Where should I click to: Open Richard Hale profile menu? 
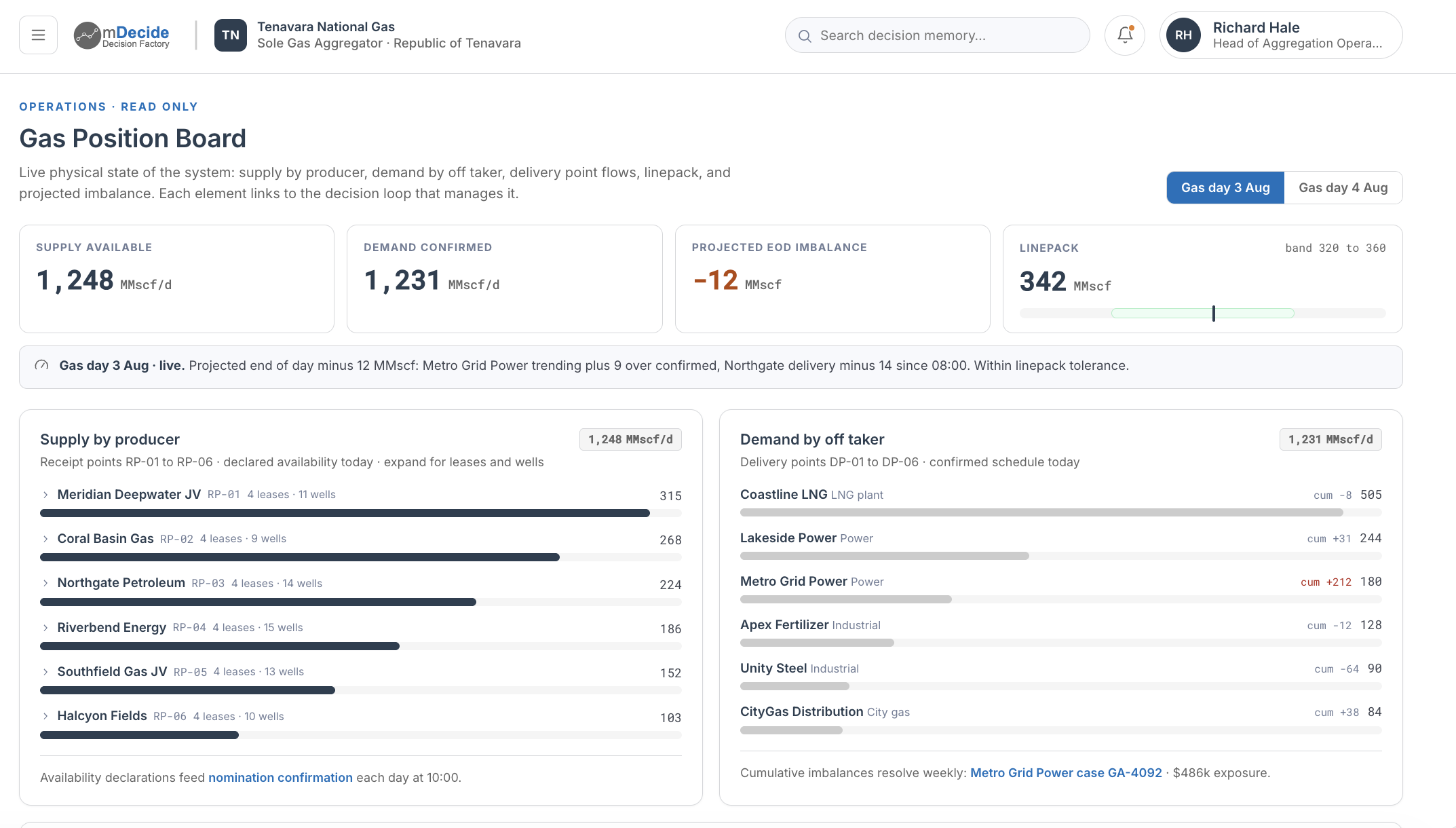(x=1281, y=35)
